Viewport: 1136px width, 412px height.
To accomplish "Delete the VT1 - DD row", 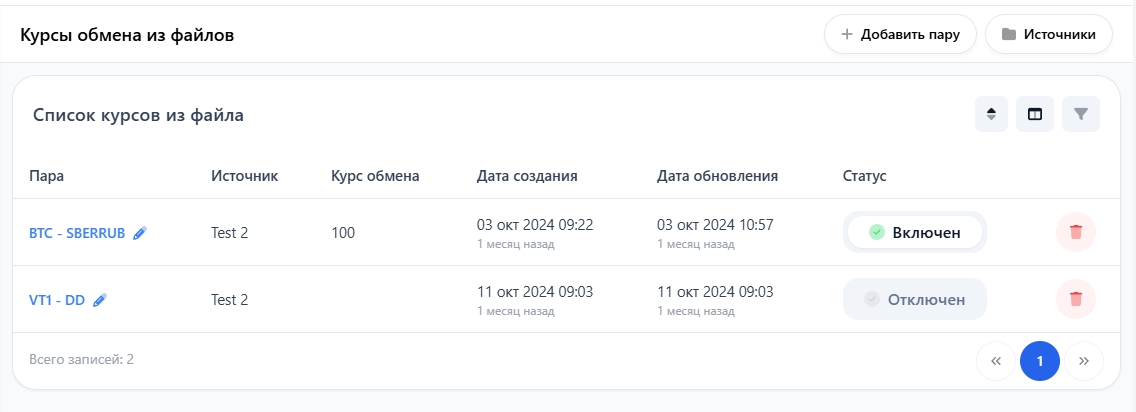I will click(x=1076, y=299).
